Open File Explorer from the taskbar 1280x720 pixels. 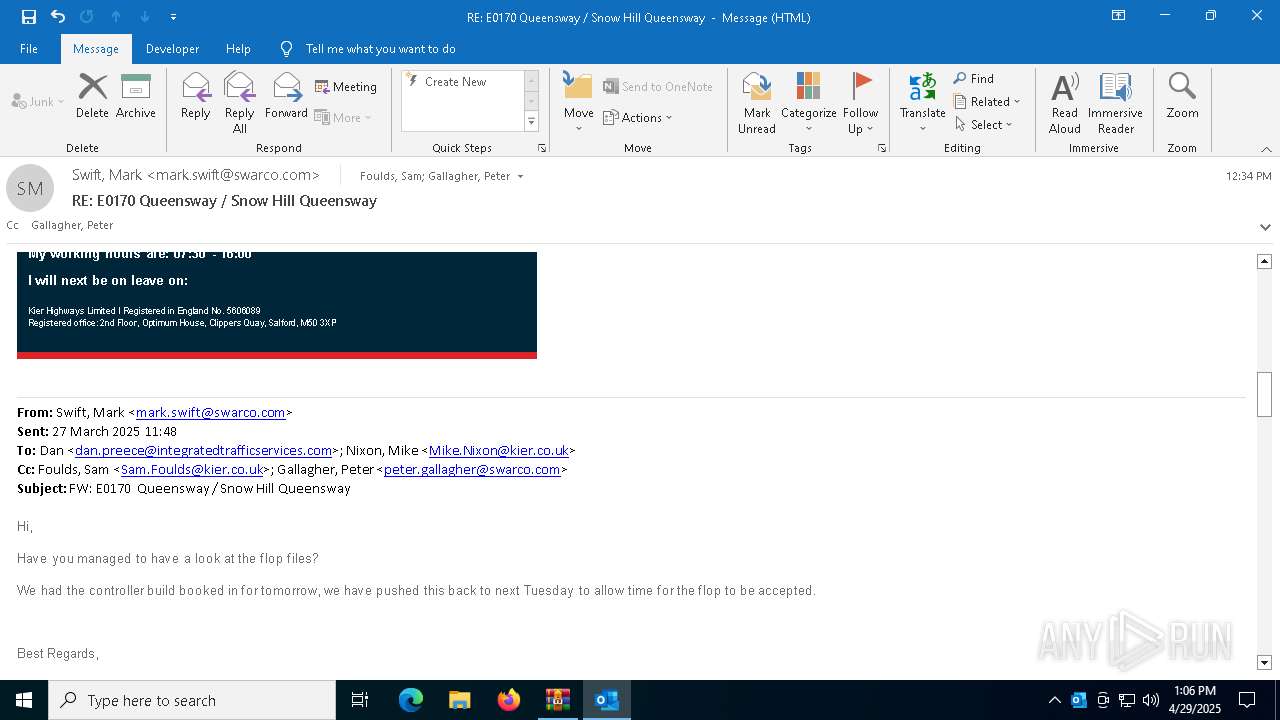(460, 700)
